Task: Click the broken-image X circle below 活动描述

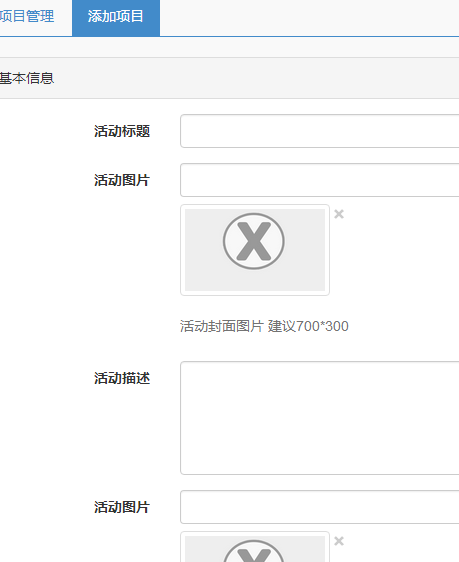Action: pos(254,551)
